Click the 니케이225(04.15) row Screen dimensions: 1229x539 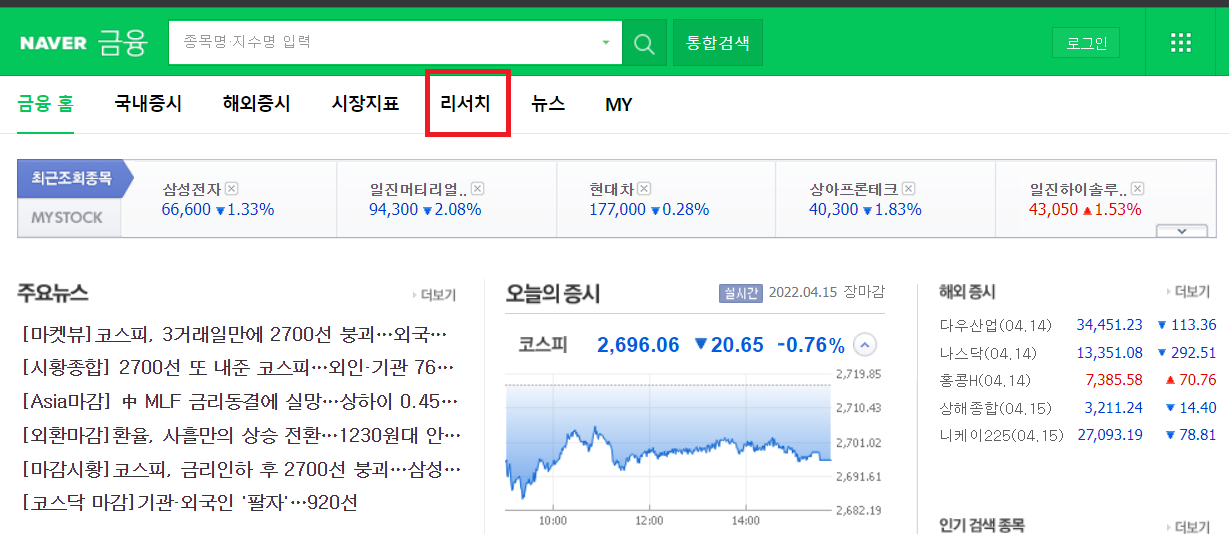click(x=1078, y=435)
